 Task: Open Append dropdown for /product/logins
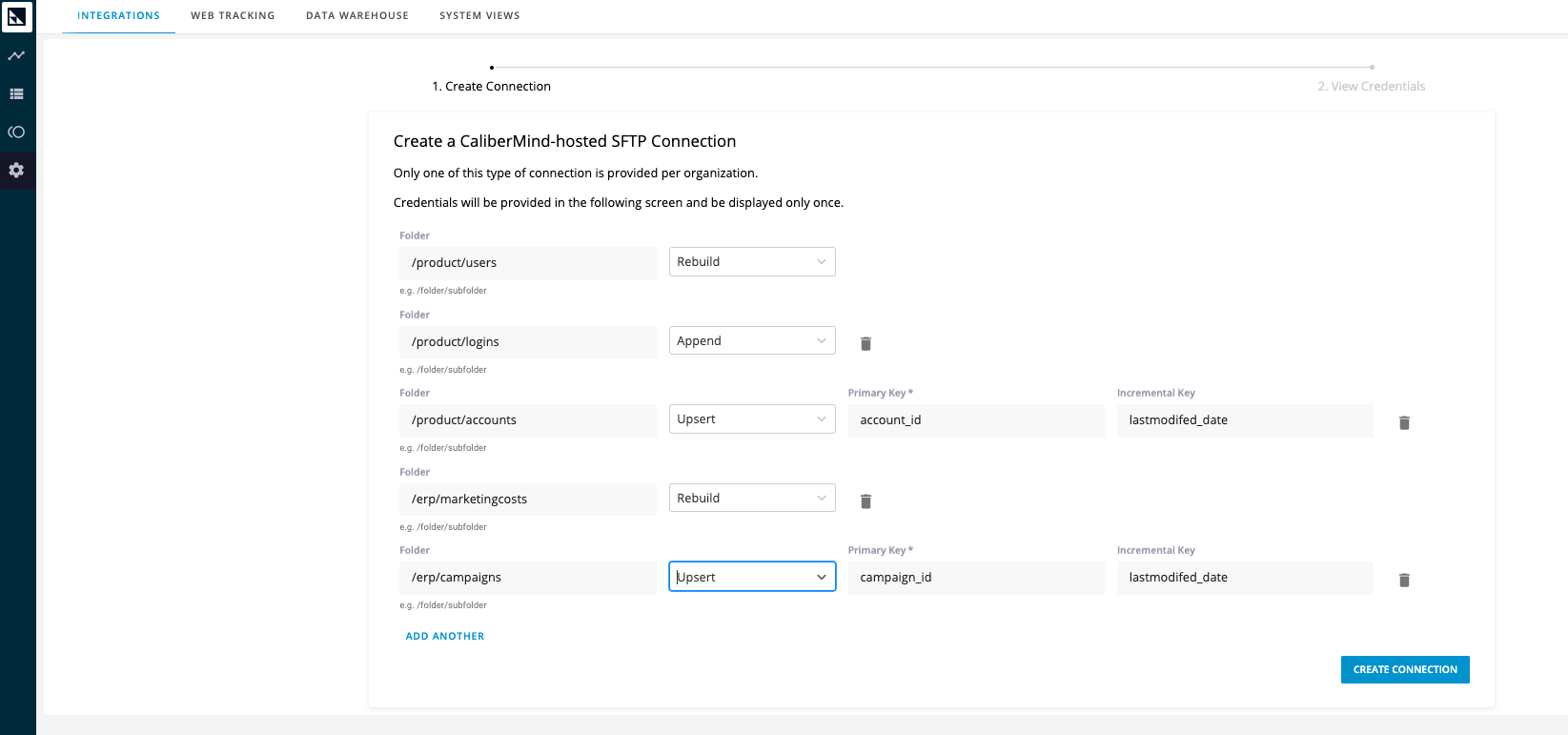752,341
